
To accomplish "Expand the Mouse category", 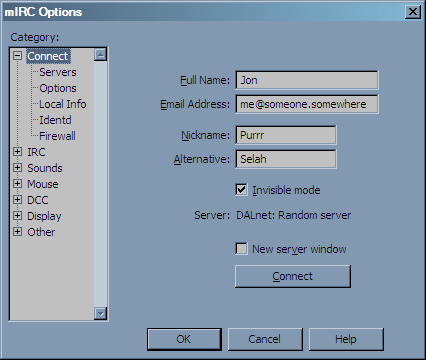I will click(17, 184).
